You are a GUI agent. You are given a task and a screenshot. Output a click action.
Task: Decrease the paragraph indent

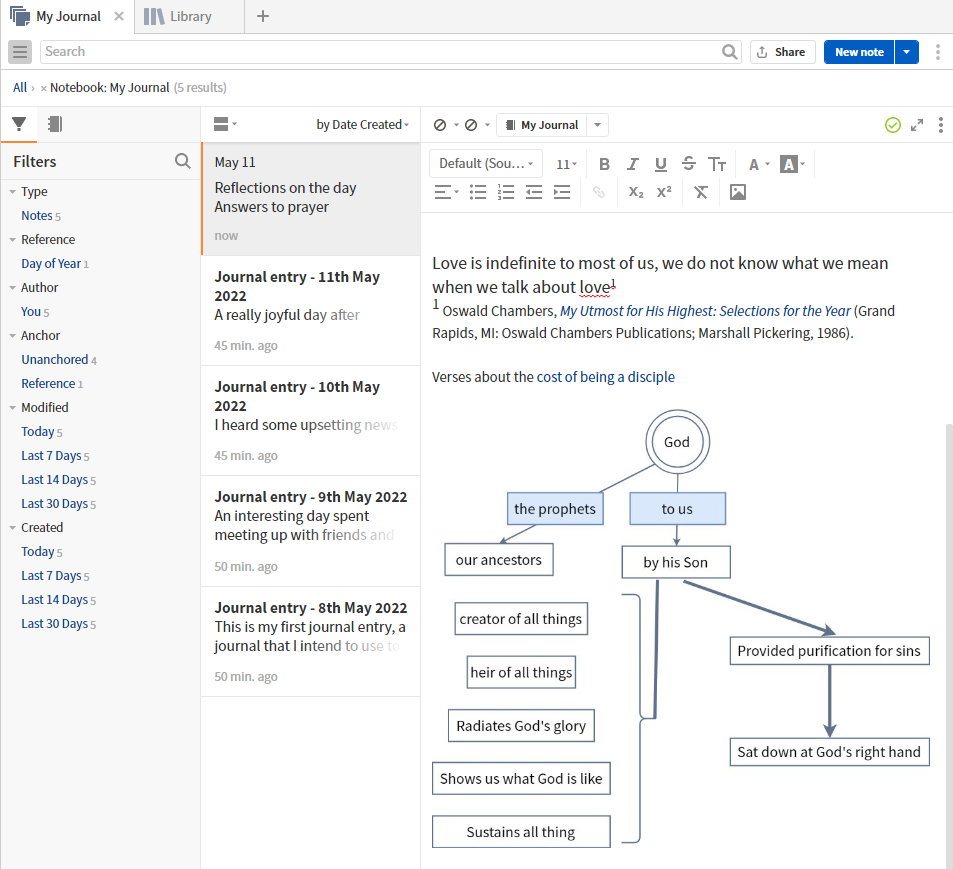(534, 193)
